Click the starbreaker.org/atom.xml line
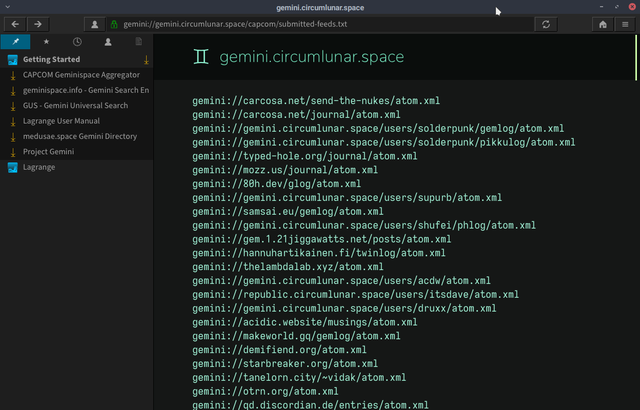Screen dimensions: 640x410 tap(285, 364)
